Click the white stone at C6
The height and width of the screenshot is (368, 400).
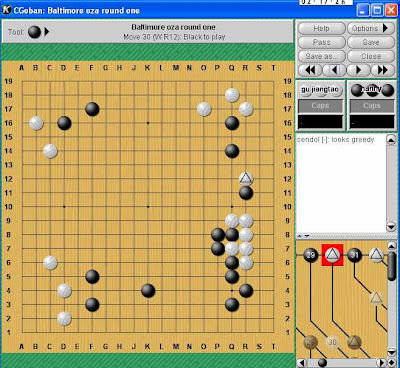[x=50, y=263]
